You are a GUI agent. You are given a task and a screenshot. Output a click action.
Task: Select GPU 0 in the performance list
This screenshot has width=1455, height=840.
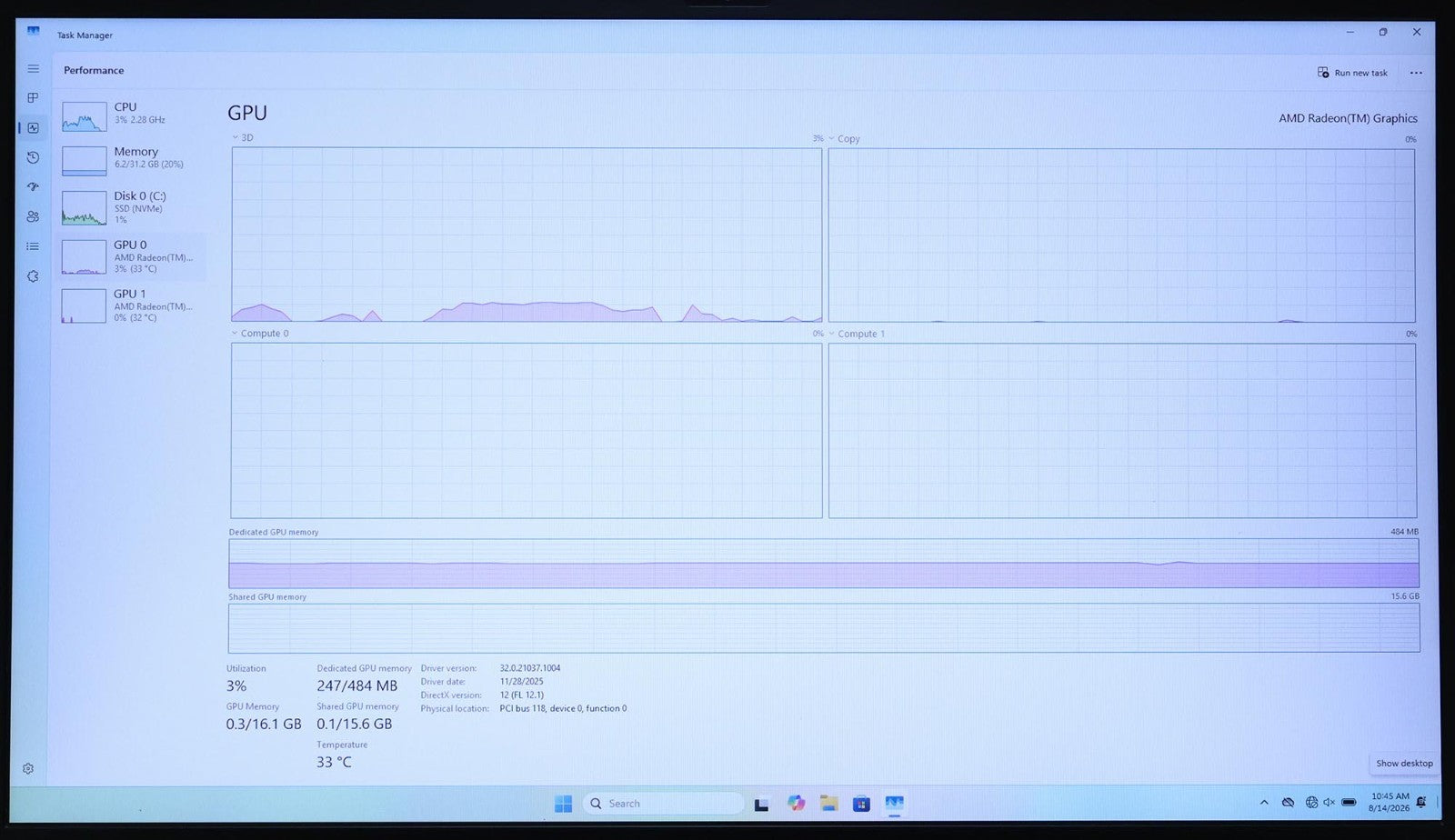pos(130,257)
